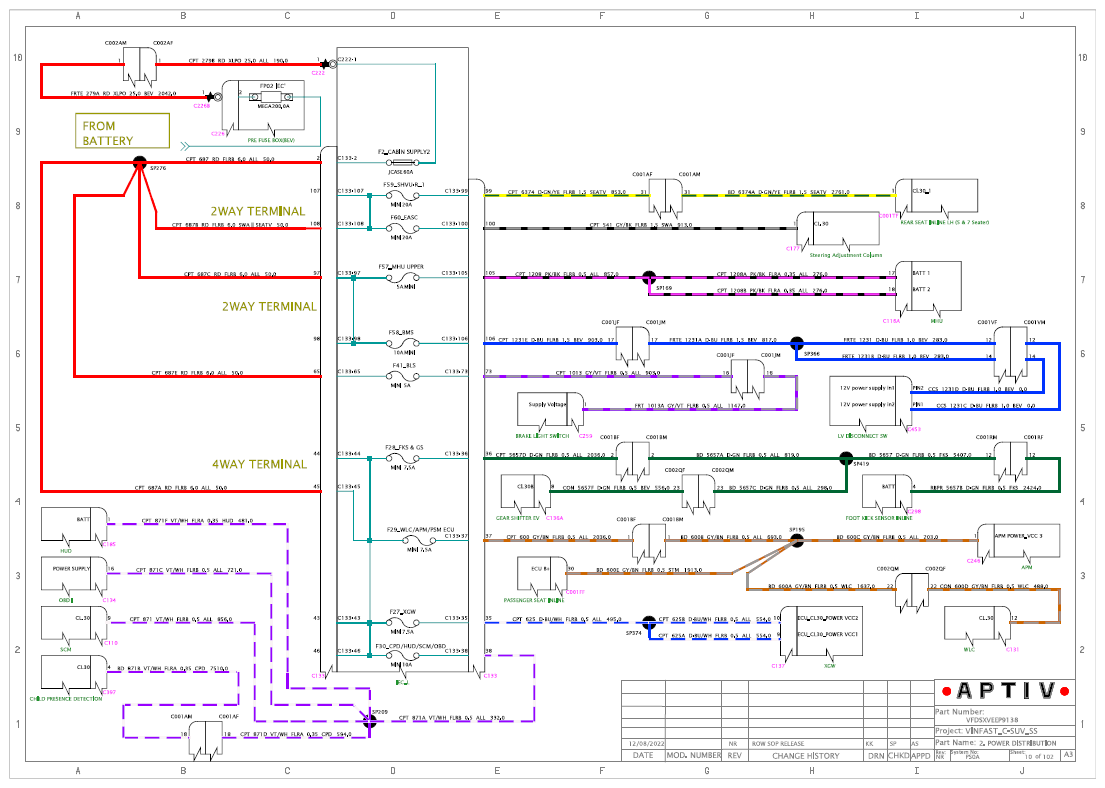This screenshot has width=1105, height=788.
Task: Click the F57_MHU UPPER fuse symbol
Action: tap(404, 278)
